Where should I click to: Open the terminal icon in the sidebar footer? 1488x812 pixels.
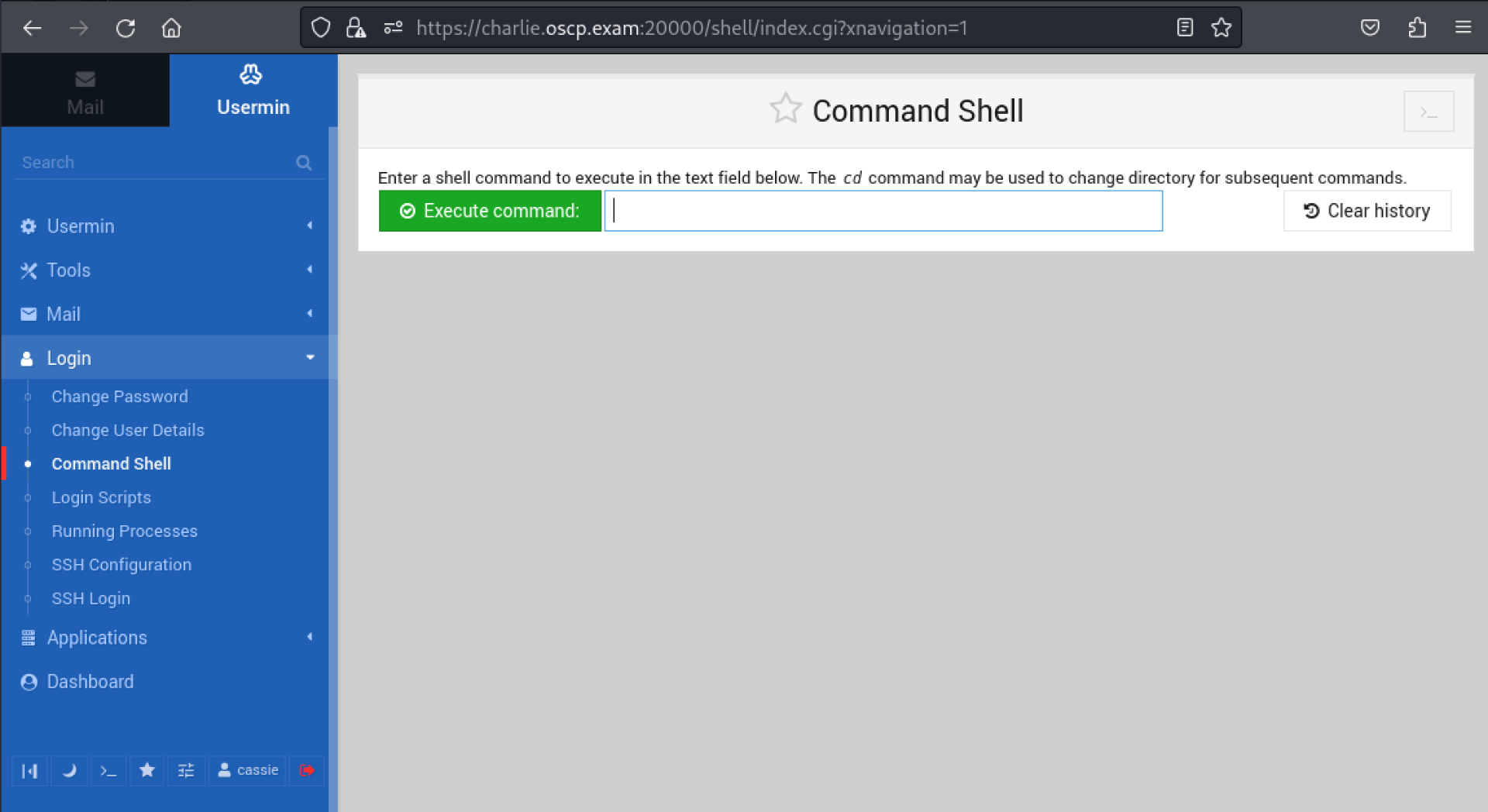pyautogui.click(x=108, y=770)
